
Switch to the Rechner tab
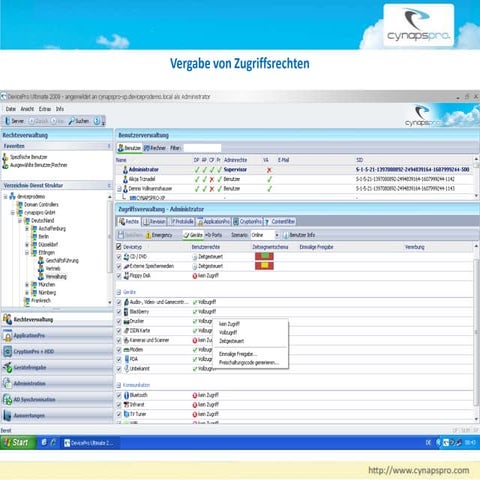[155, 148]
